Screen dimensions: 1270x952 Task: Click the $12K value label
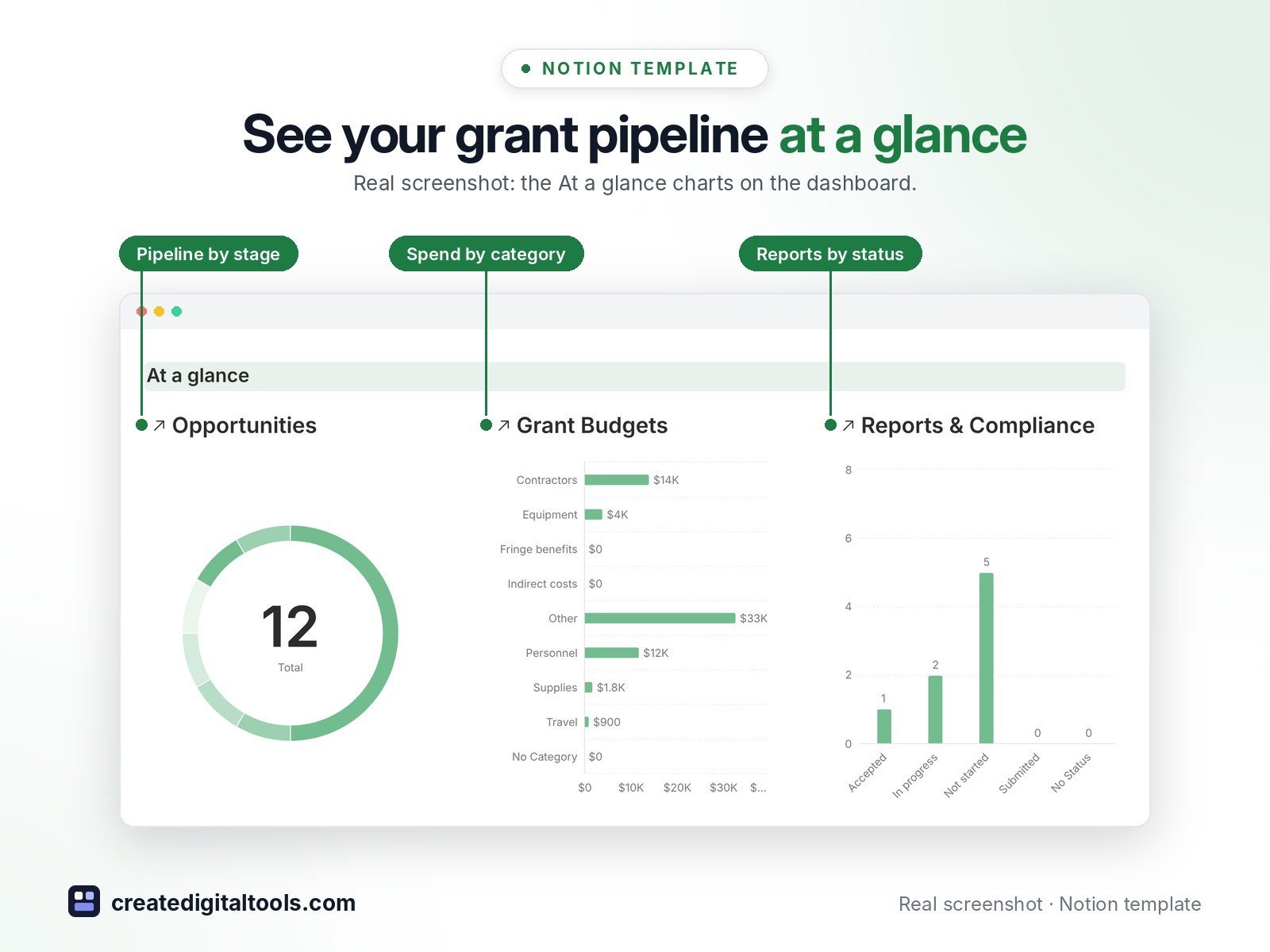656,653
